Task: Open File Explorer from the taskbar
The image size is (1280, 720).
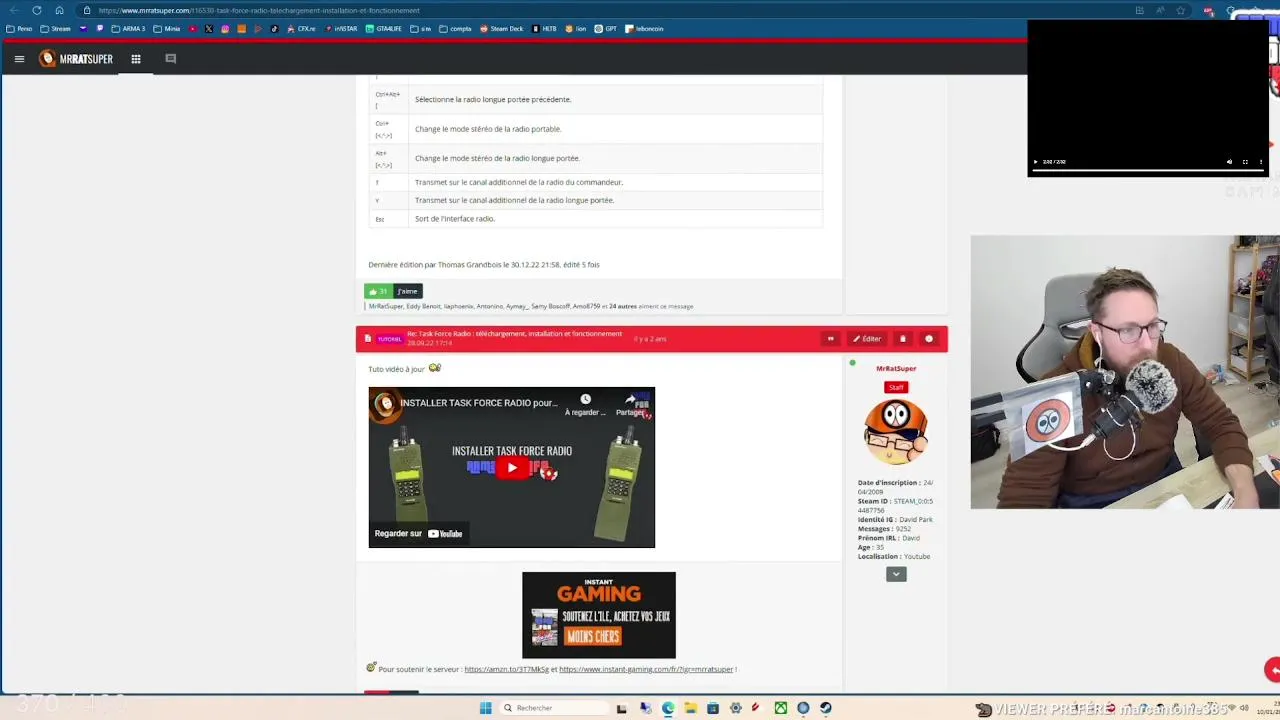Action: [x=690, y=708]
